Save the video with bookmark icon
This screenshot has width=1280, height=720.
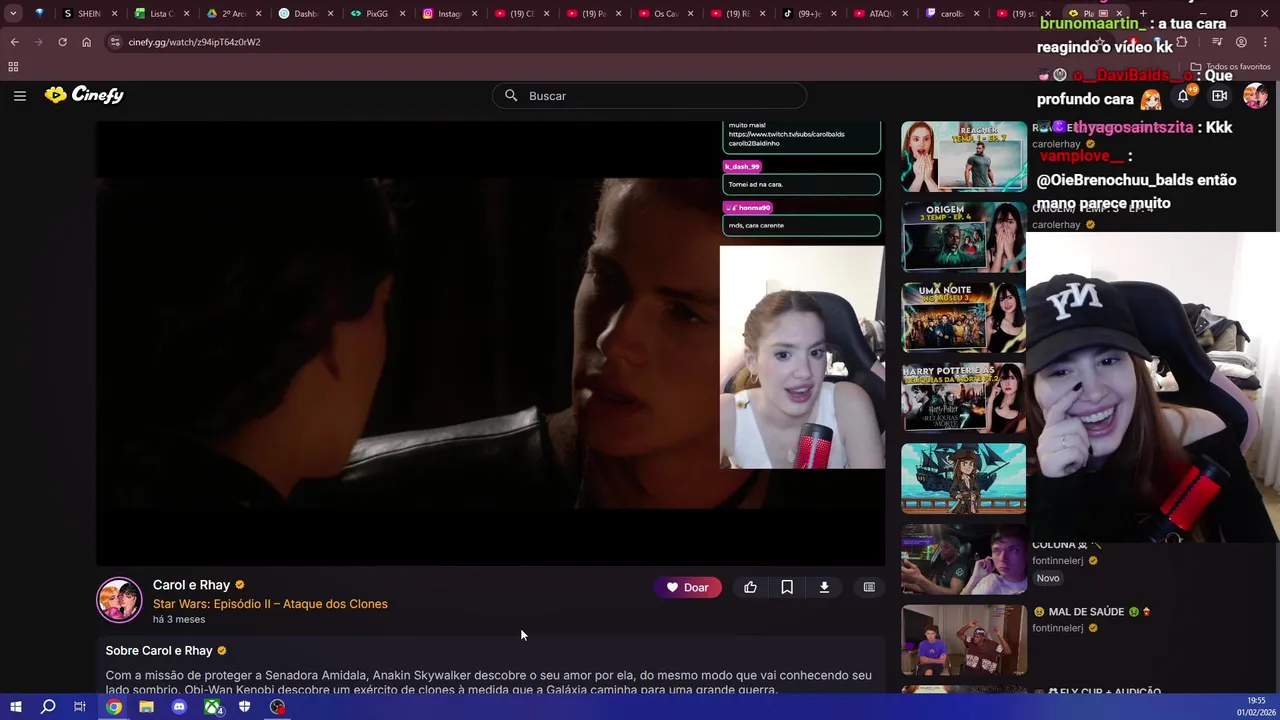pyautogui.click(x=787, y=587)
